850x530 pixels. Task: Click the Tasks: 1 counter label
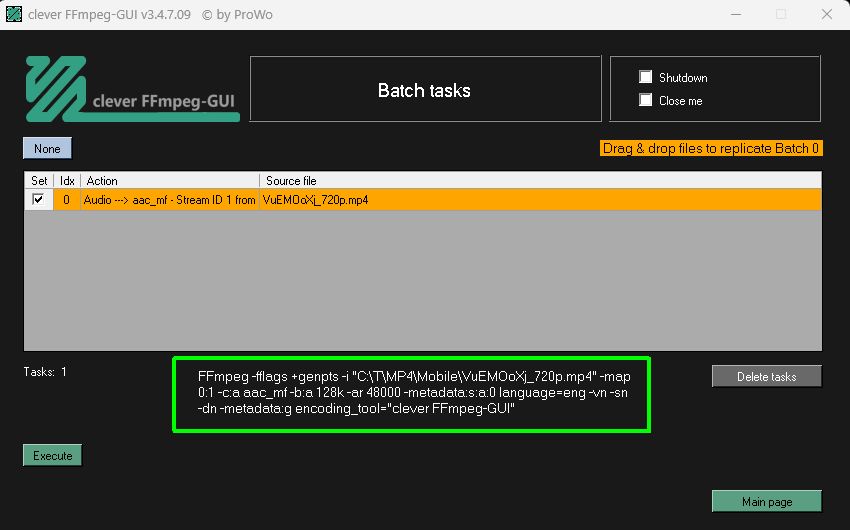point(45,372)
